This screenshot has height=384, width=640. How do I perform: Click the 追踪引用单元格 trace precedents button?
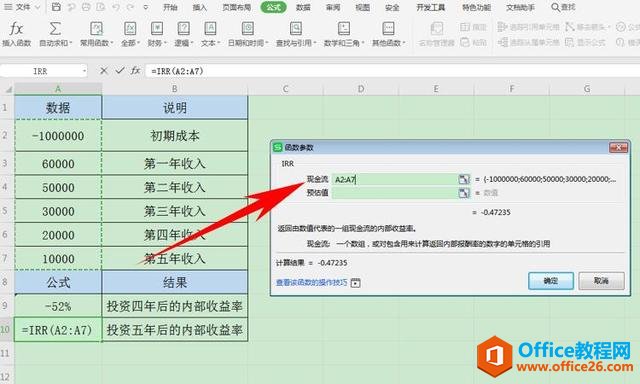tap(529, 27)
